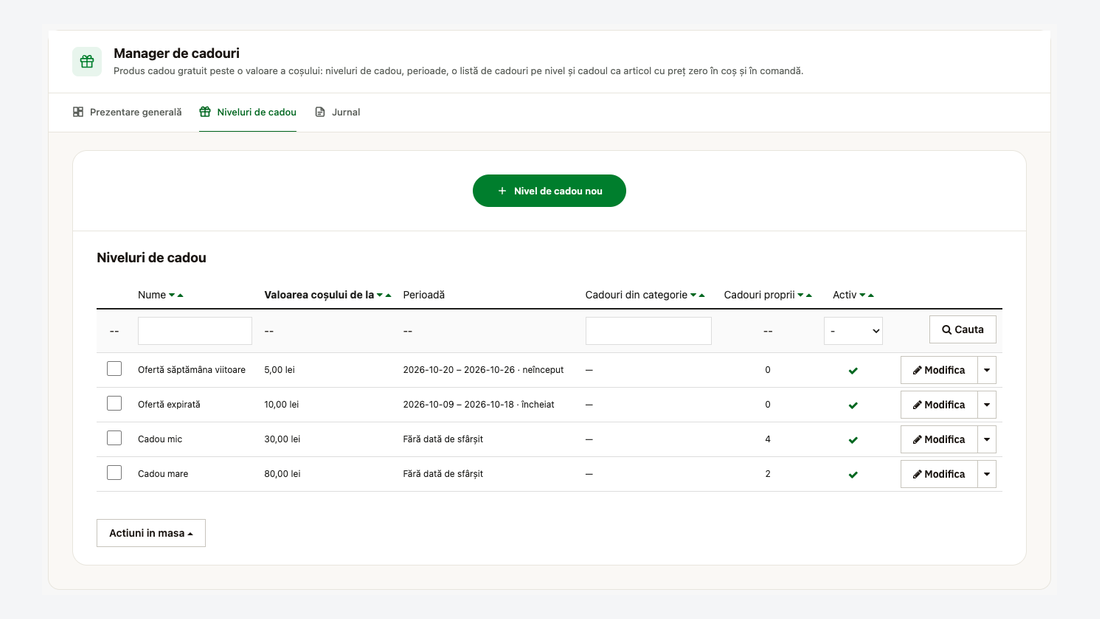Viewport: 1100px width, 619px height.
Task: Click the 10,00 lei value
Action: click(281, 404)
